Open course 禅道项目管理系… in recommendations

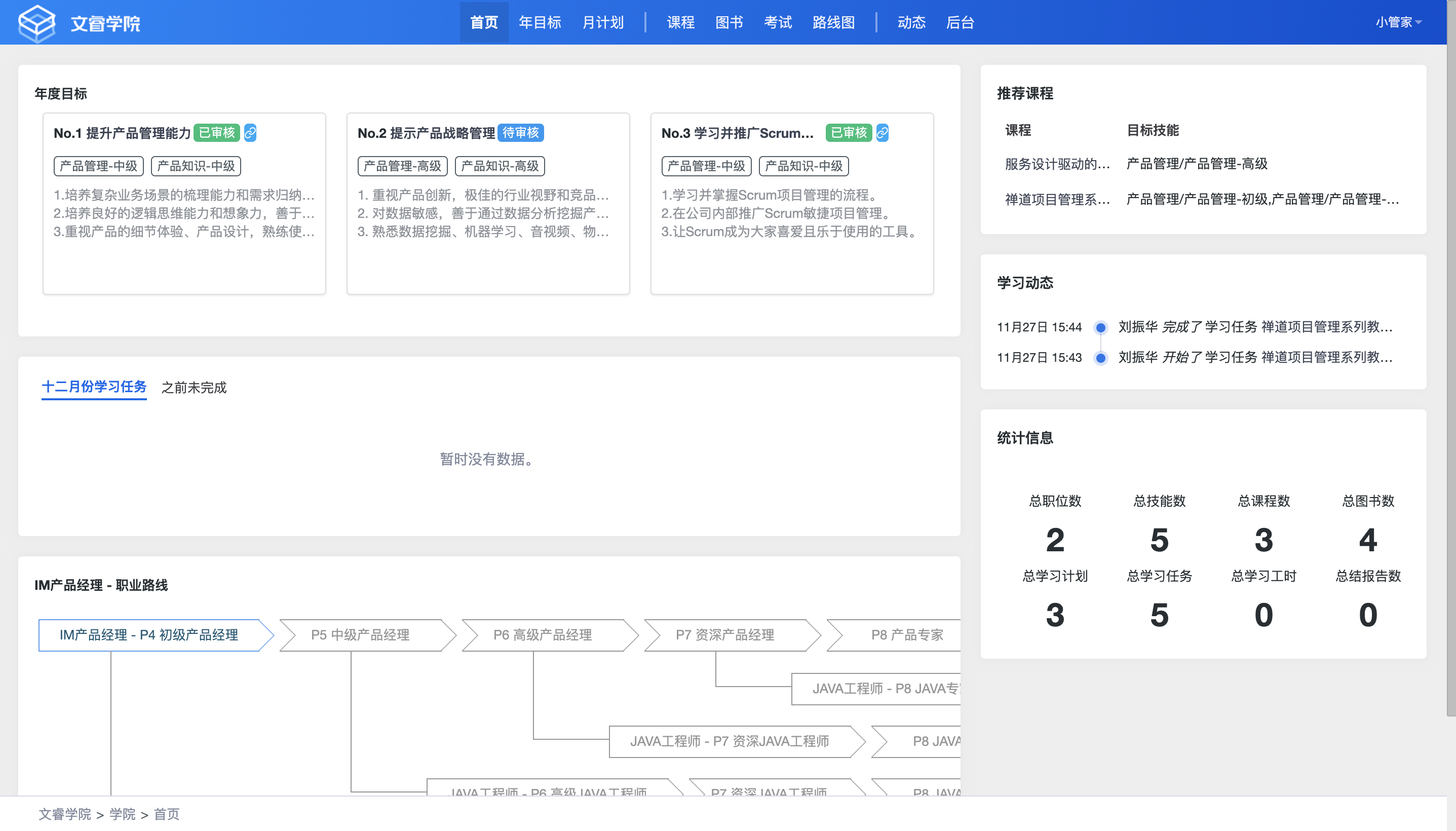[1057, 200]
